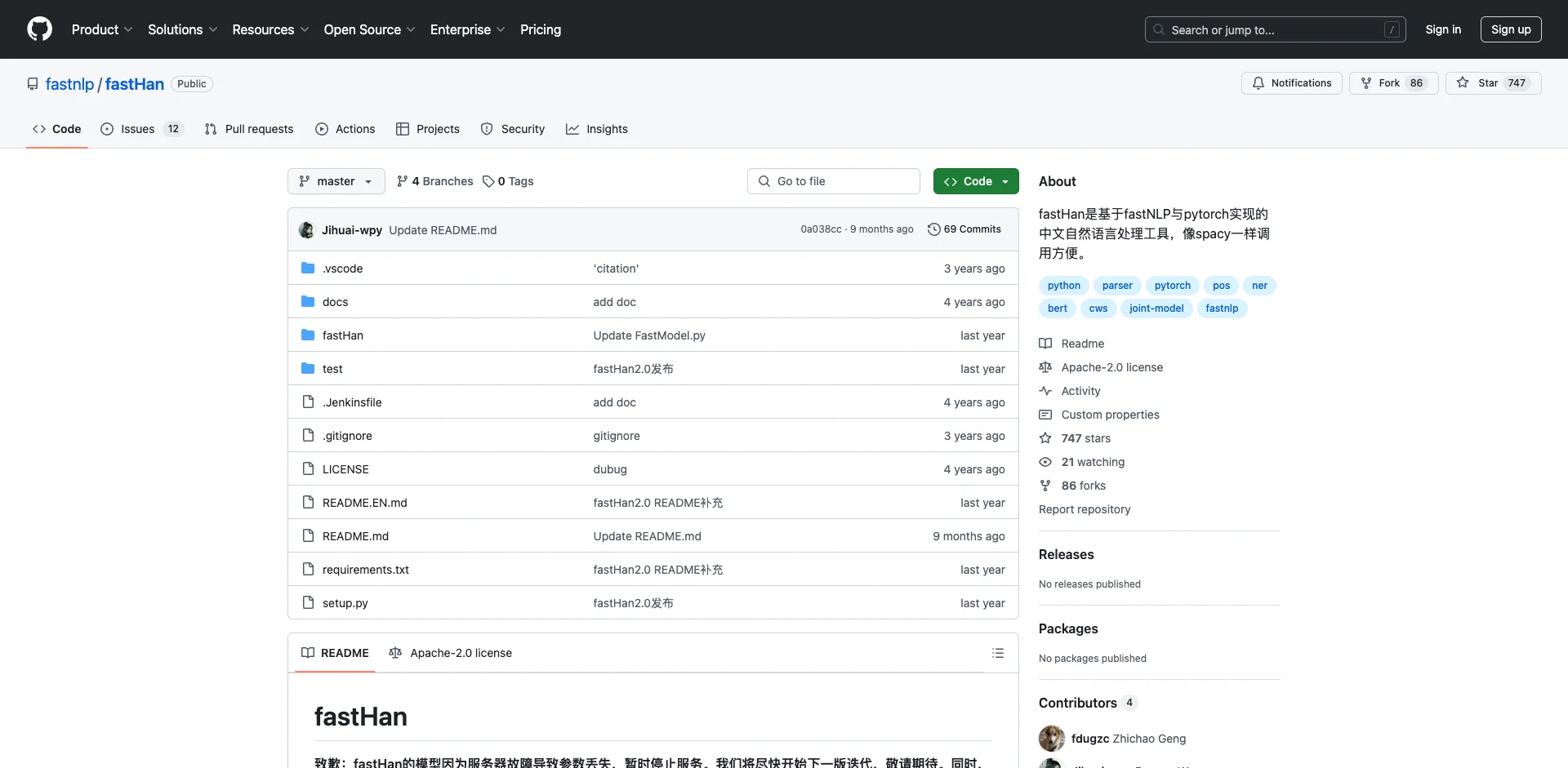Viewport: 1568px width, 768px height.
Task: Click the search magnifier in the top bar
Action: (x=1159, y=29)
